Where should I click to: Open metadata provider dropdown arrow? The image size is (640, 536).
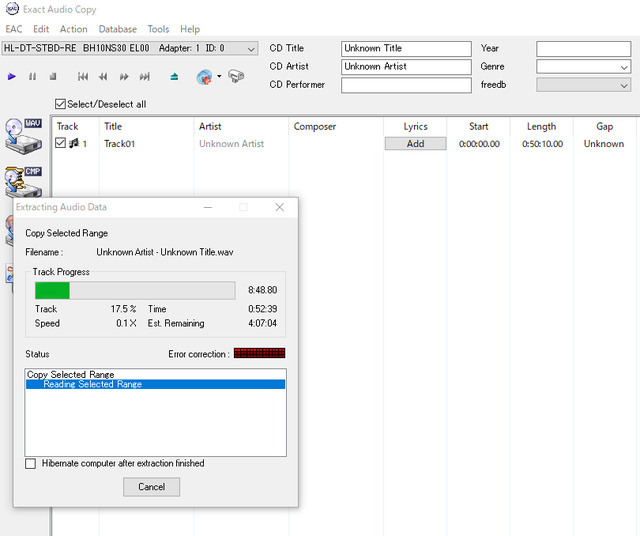[219, 76]
